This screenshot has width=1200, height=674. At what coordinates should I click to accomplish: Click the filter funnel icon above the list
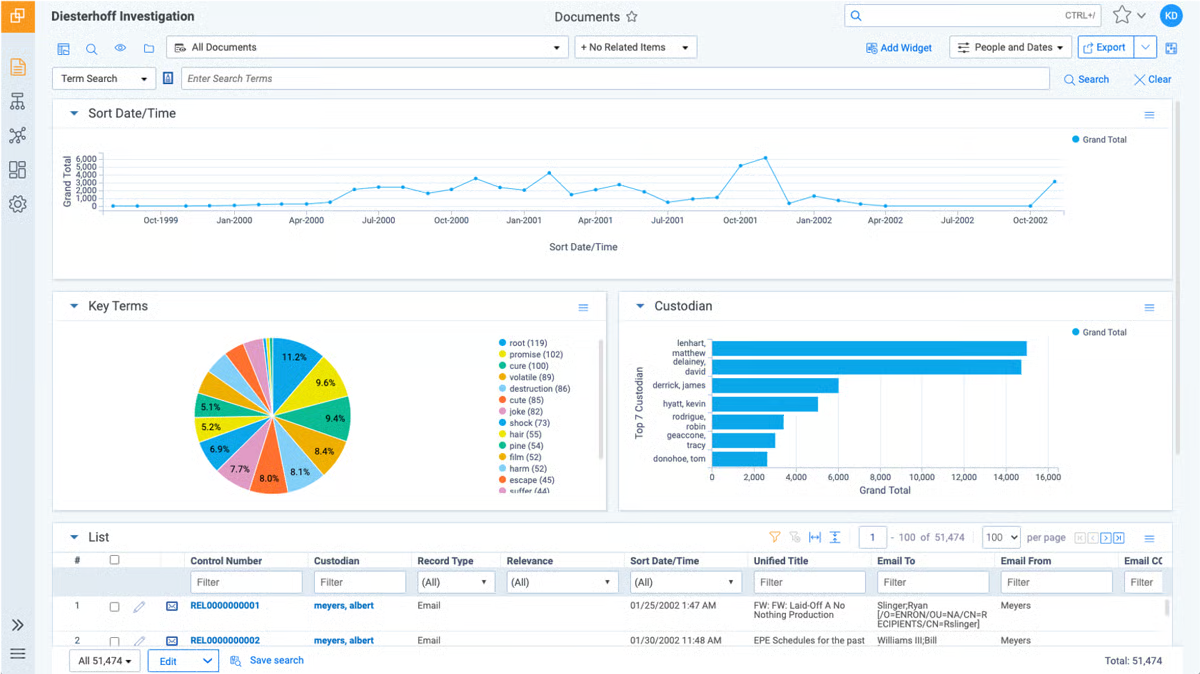(774, 538)
